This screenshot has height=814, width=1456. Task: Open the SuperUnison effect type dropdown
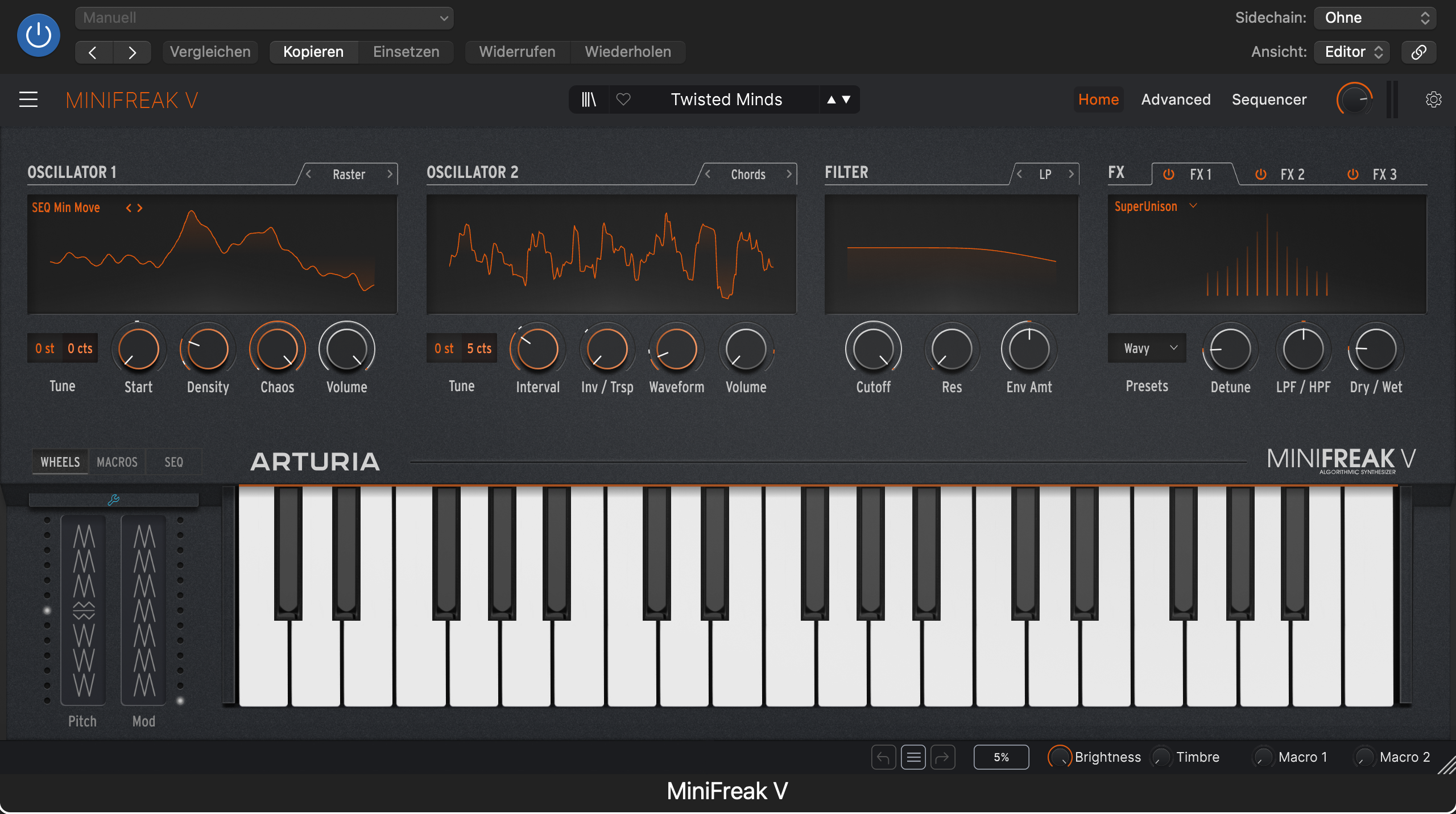[1156, 206]
